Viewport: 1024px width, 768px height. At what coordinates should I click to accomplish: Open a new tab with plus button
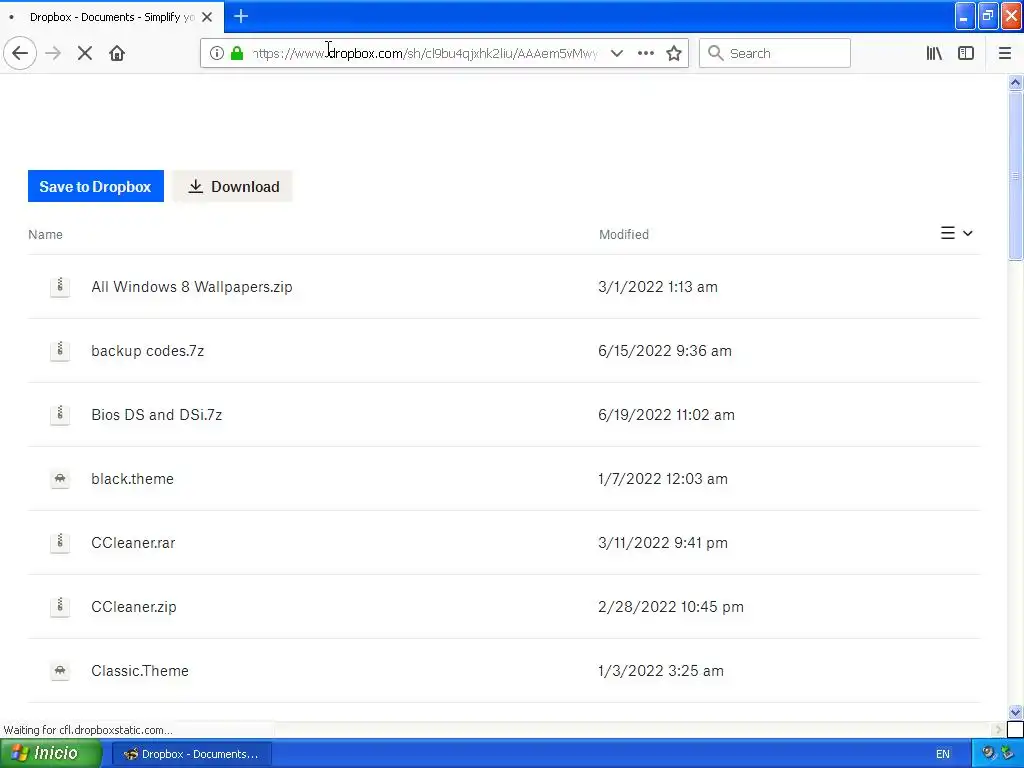pyautogui.click(x=240, y=16)
